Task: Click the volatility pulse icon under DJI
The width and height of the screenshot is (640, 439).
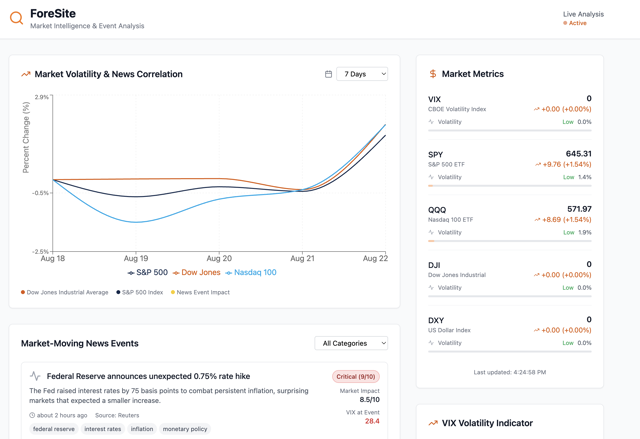Action: (431, 288)
